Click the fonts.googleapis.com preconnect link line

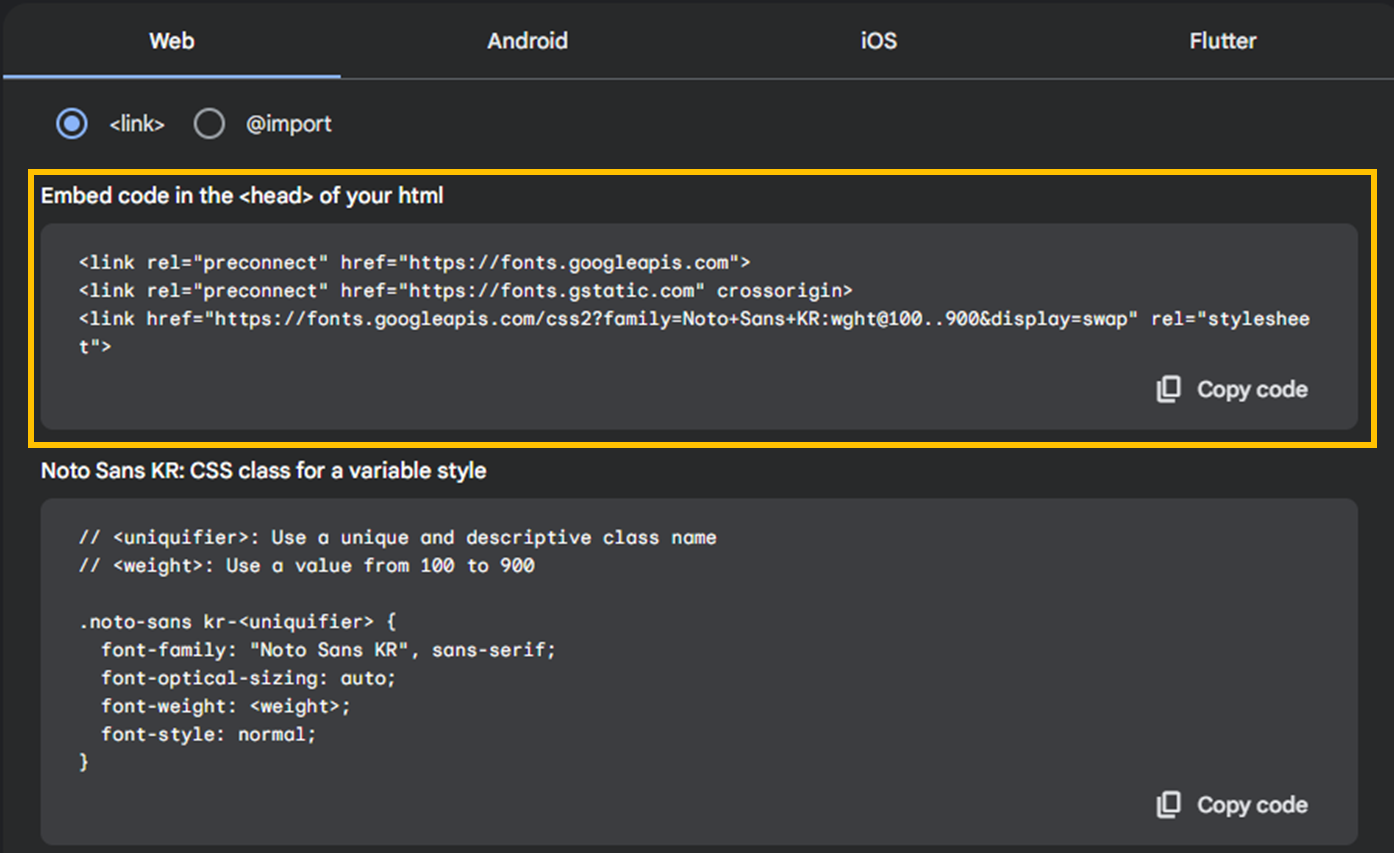(414, 263)
